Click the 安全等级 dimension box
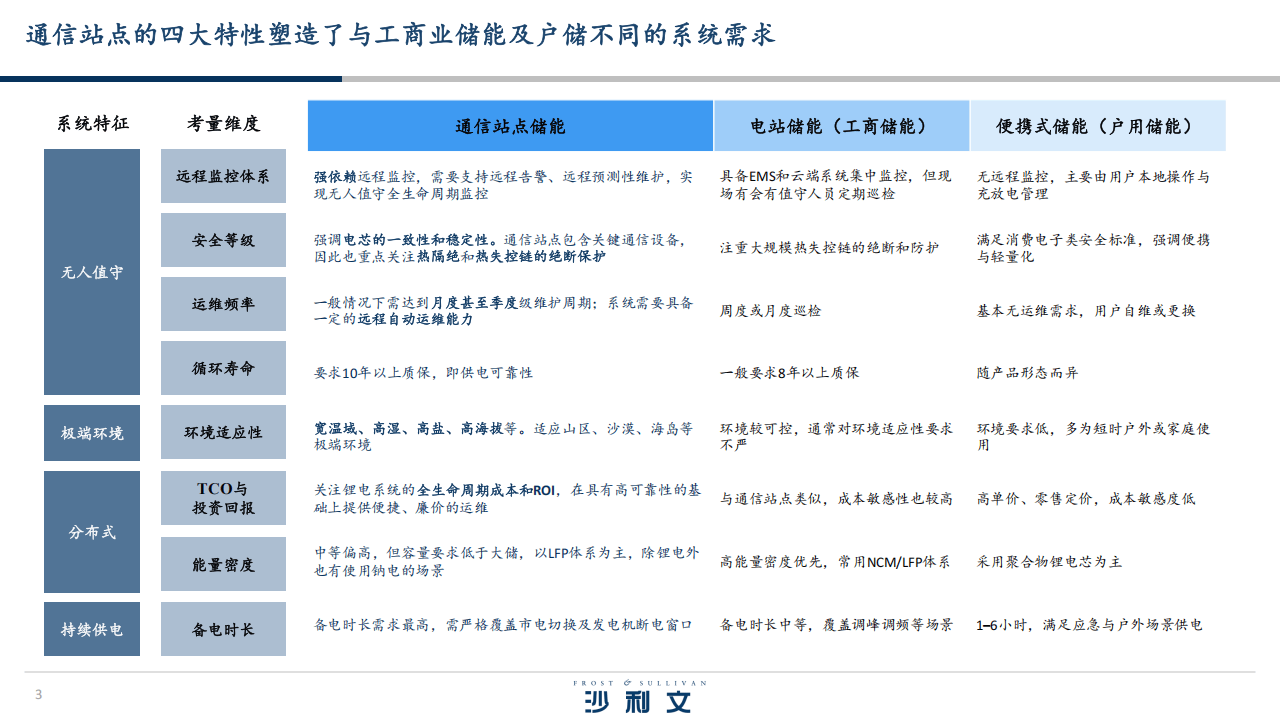Viewport: 1280px width, 720px height. coord(223,240)
